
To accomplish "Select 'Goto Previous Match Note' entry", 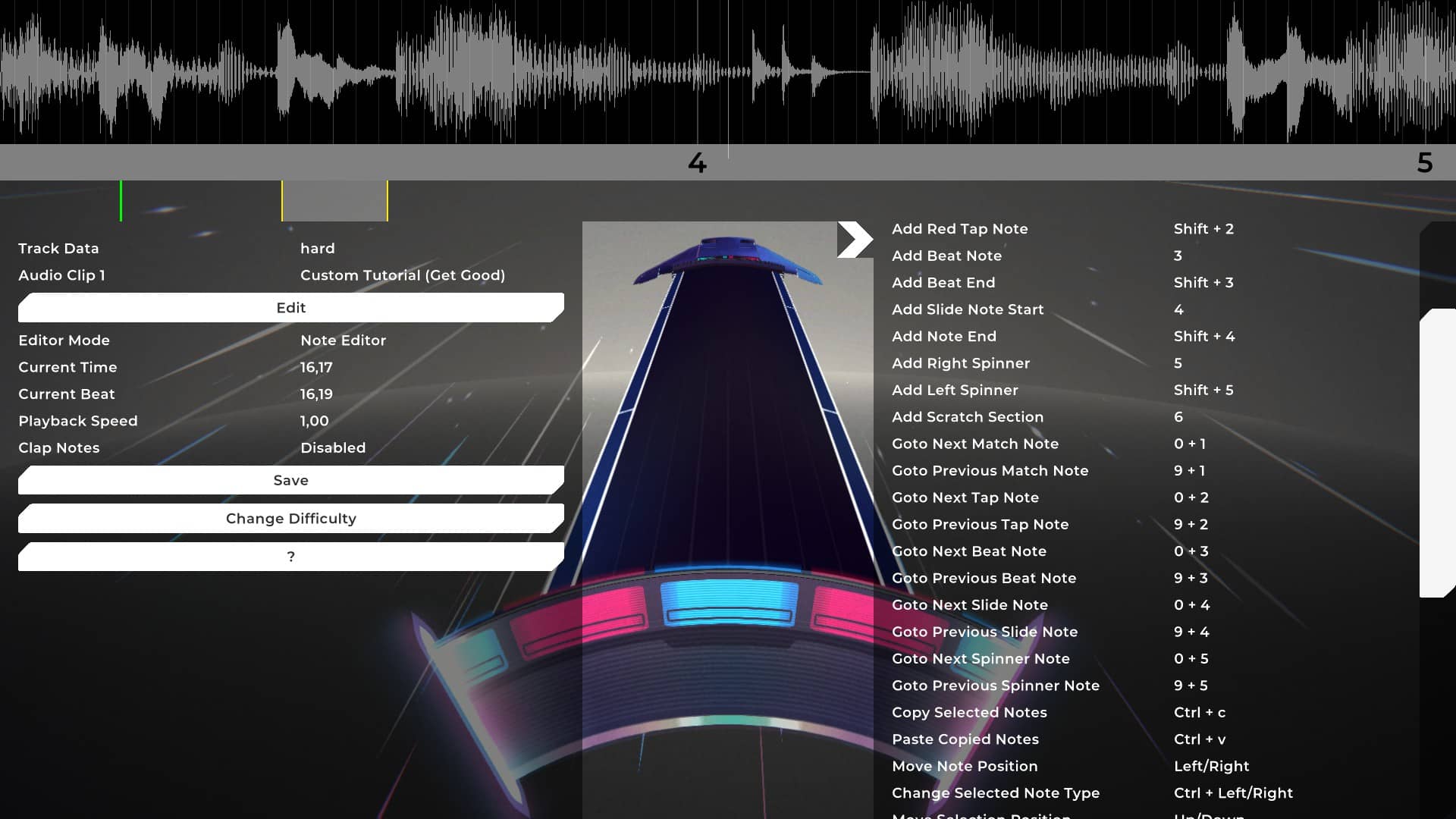I will 990,471.
